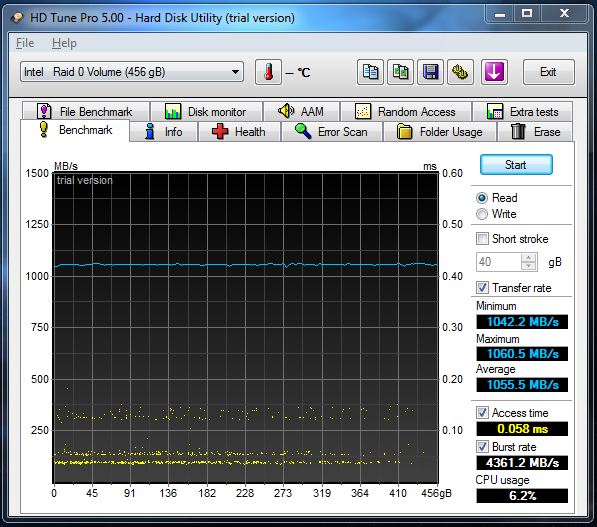The width and height of the screenshot is (597, 527).
Task: Open the Info tab
Action: click(x=164, y=132)
